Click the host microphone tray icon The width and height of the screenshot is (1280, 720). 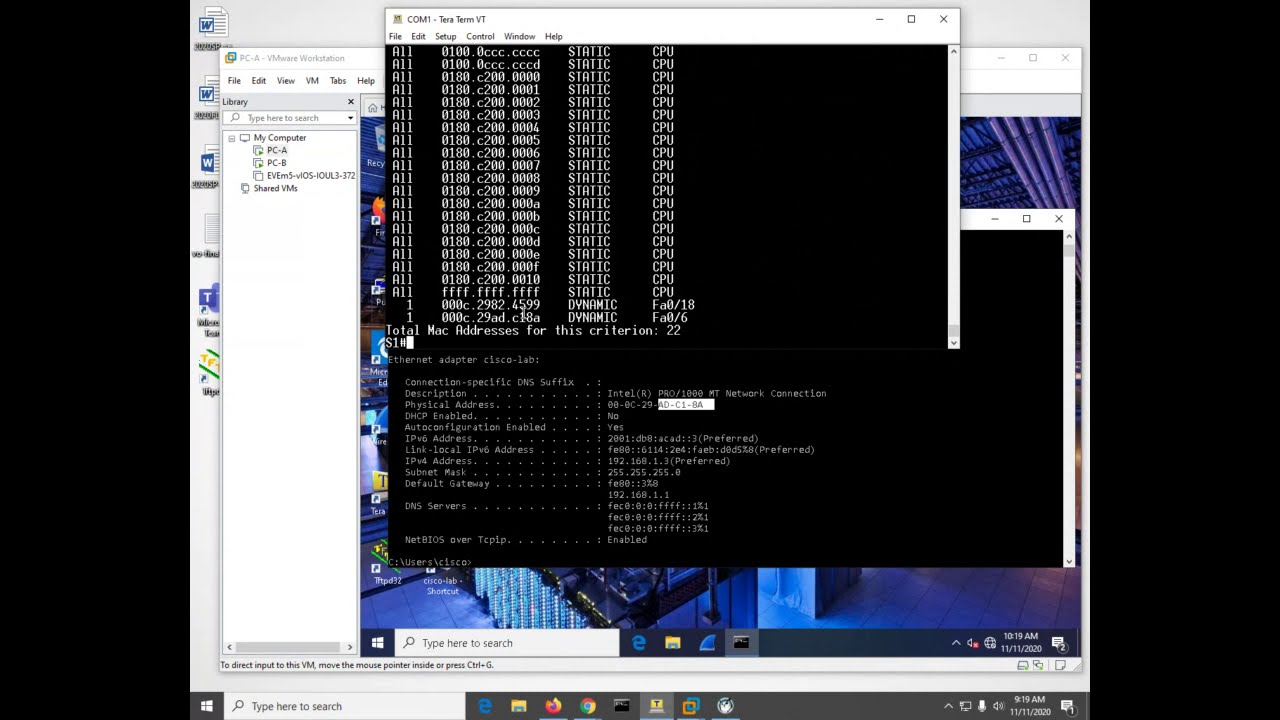(x=982, y=706)
